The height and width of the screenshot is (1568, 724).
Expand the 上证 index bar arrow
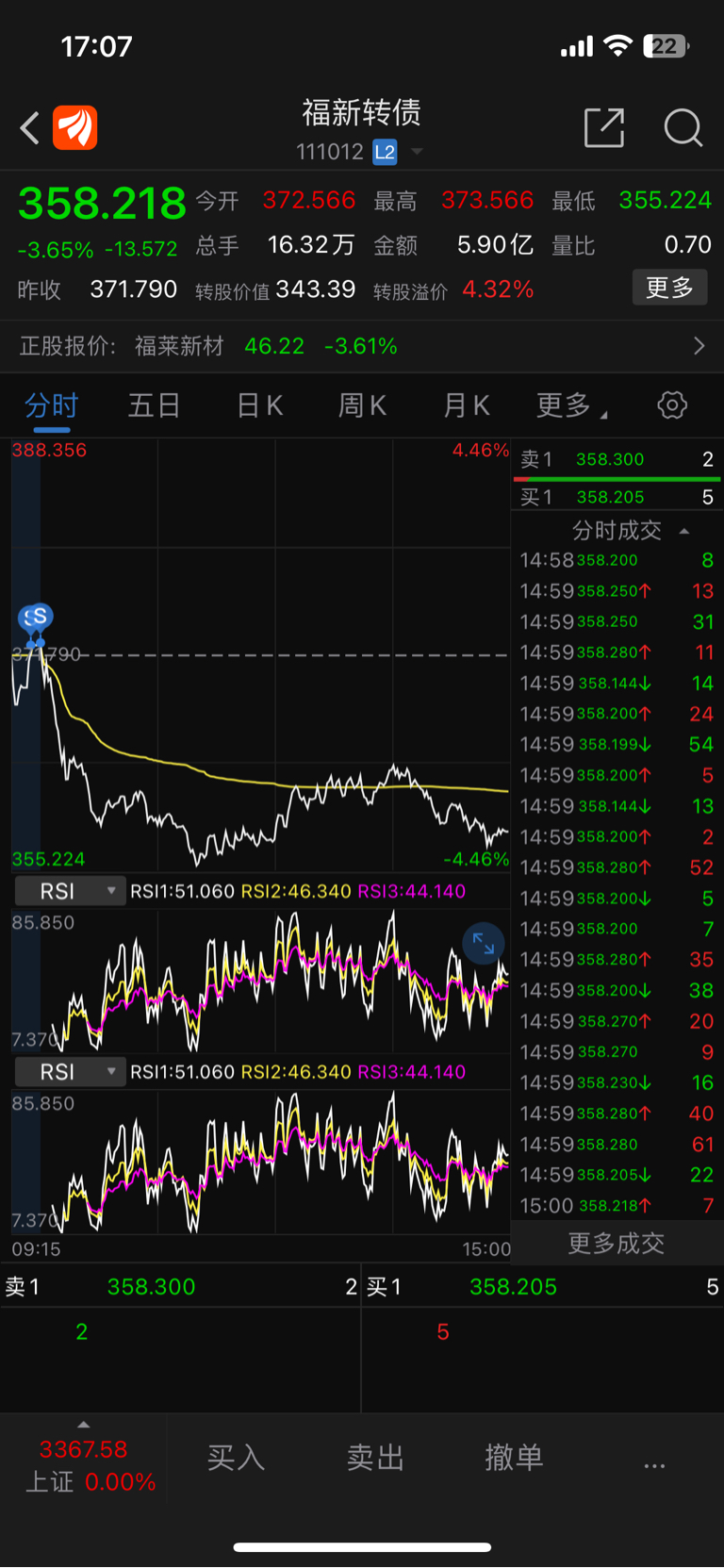84,1425
